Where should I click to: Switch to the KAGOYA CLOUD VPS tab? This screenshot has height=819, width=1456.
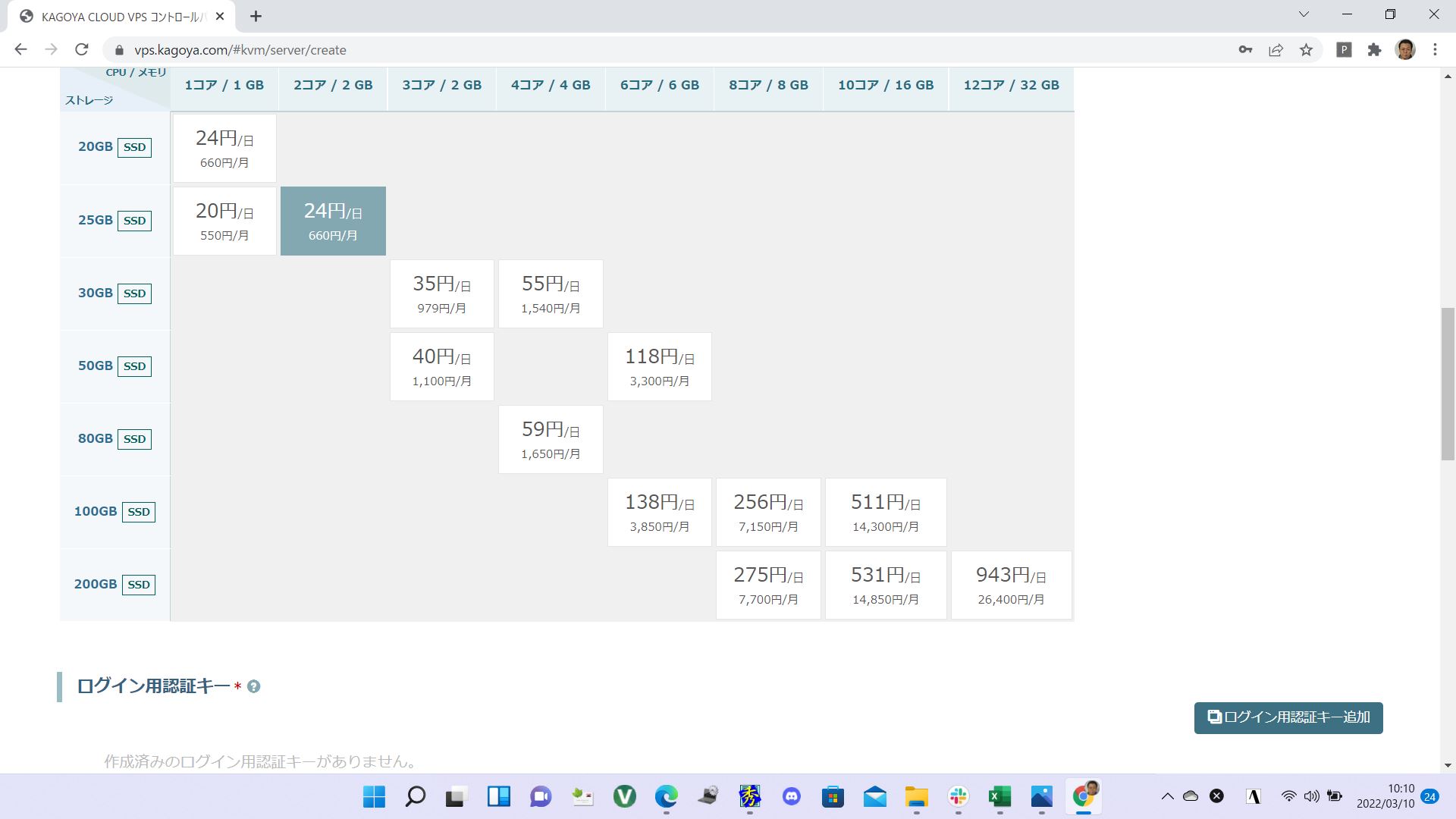tap(121, 17)
